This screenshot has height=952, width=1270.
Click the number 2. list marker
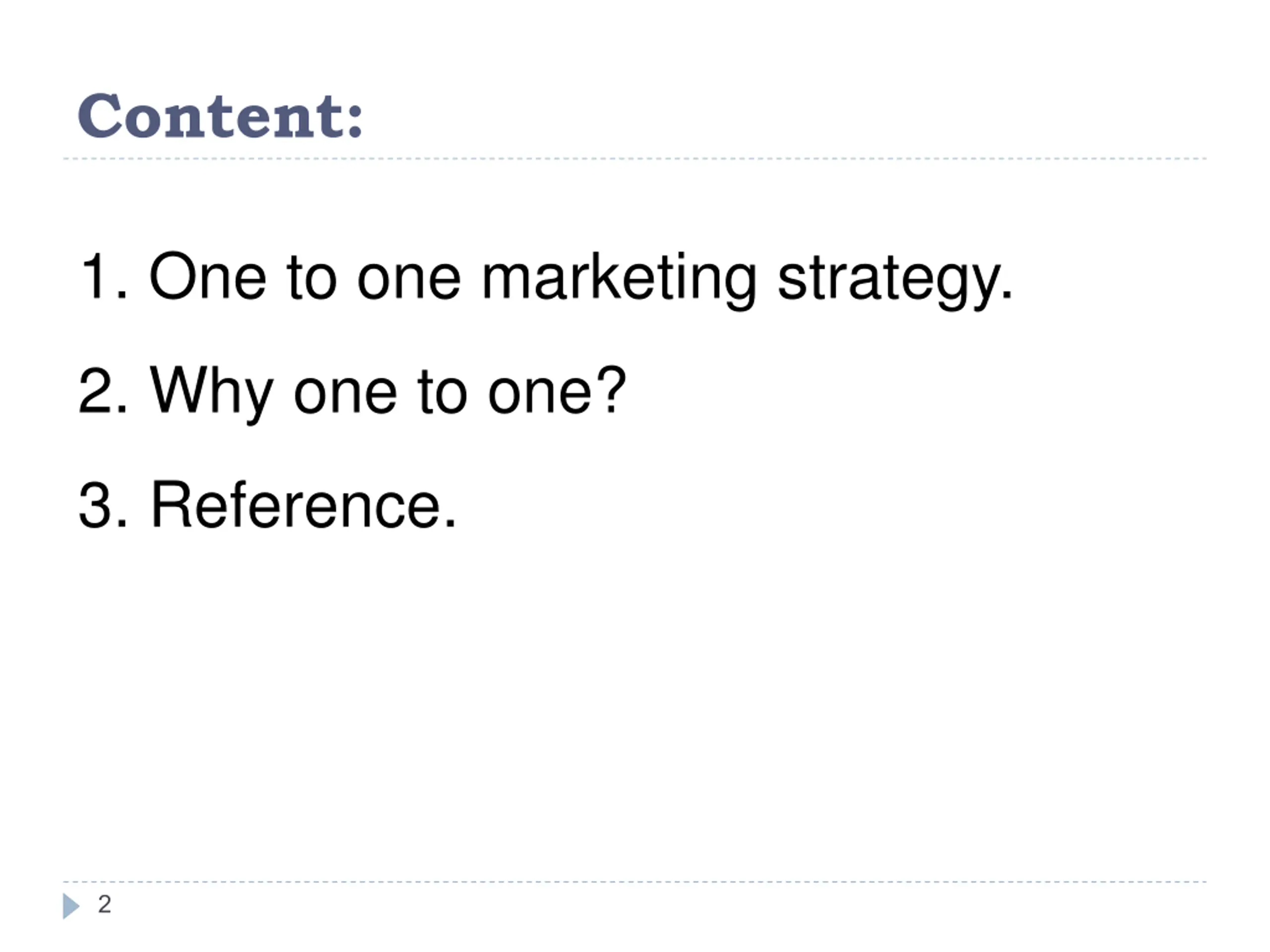[x=103, y=390]
